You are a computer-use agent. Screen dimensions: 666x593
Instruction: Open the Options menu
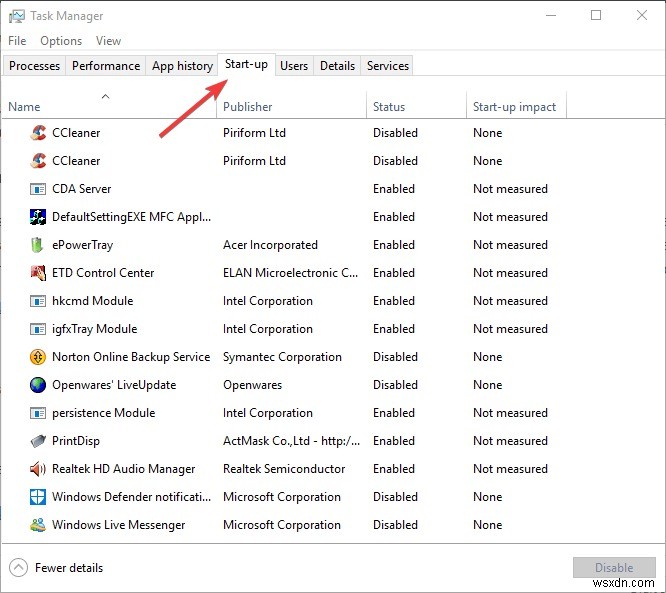click(x=61, y=41)
